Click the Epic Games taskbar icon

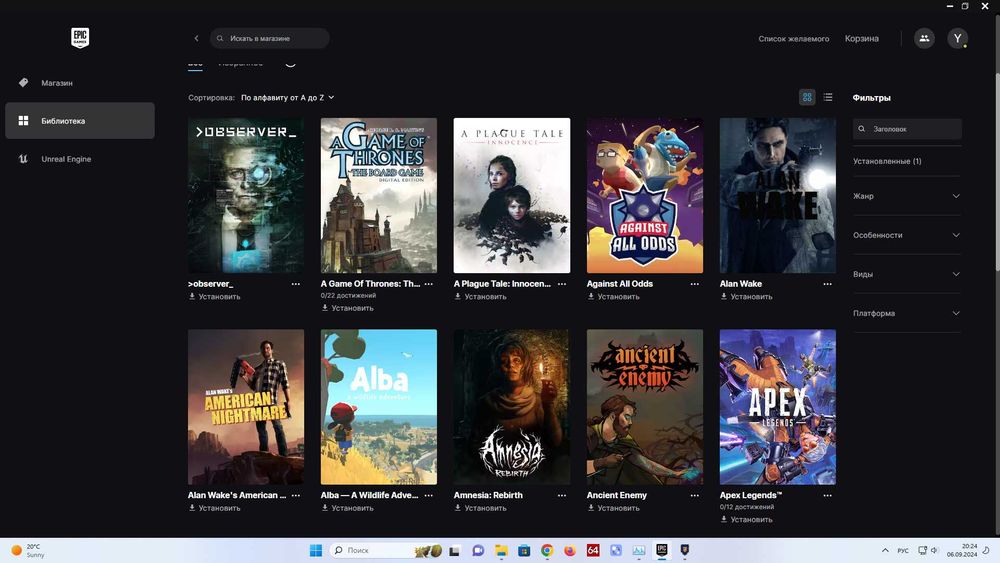[x=662, y=550]
